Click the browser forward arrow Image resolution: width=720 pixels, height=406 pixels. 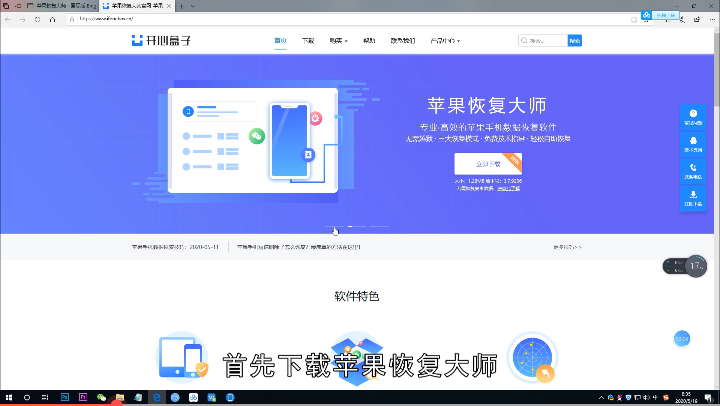coord(22,19)
